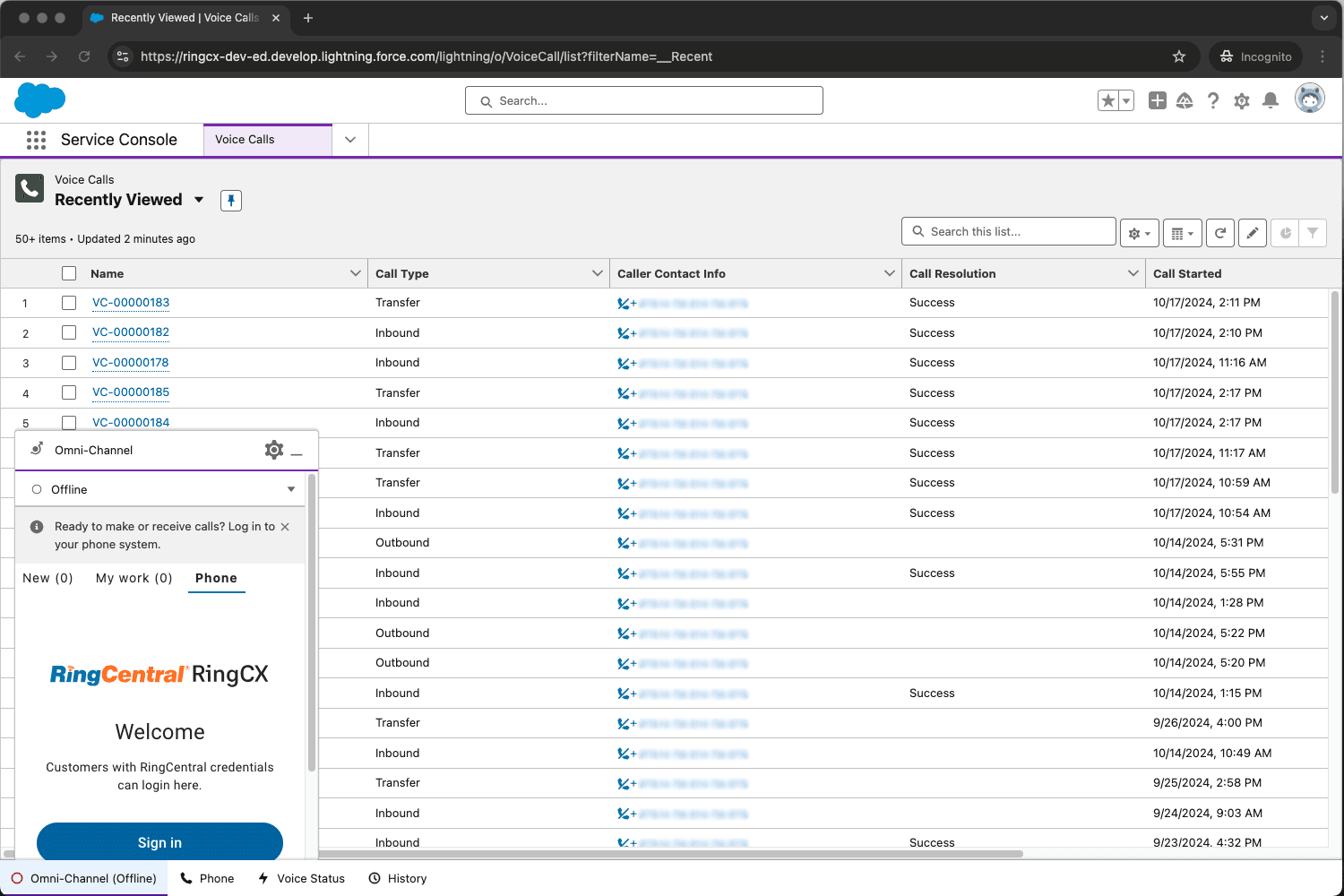Expand the browser tab search dropdown

tap(1324, 18)
